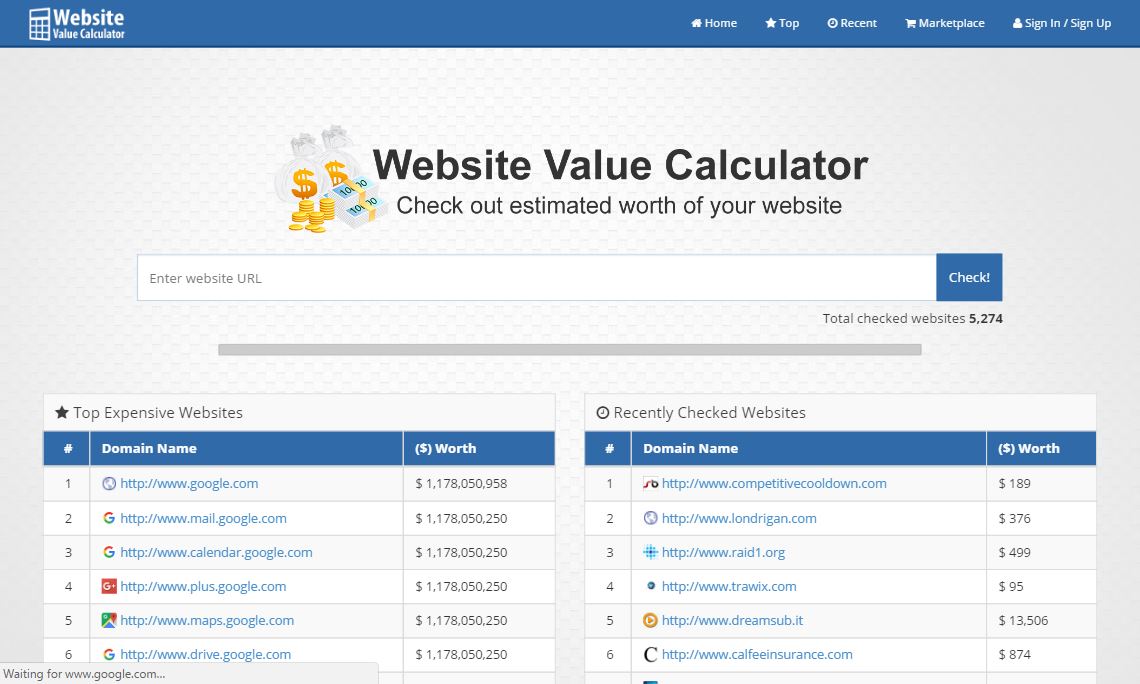Open the Home menu item
Image resolution: width=1140 pixels, height=684 pixels.
coord(714,23)
